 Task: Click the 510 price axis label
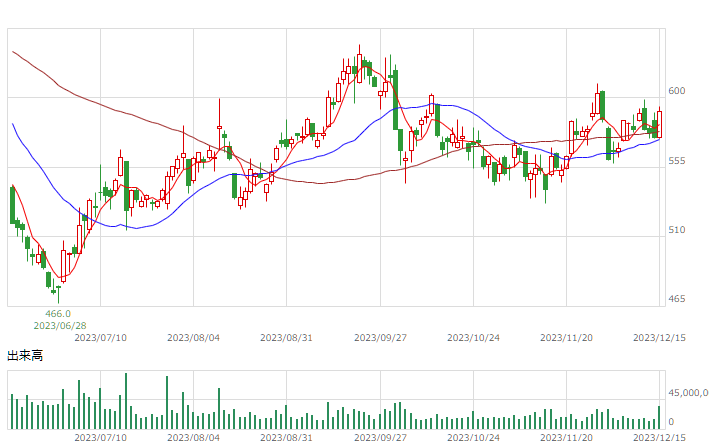[676, 230]
